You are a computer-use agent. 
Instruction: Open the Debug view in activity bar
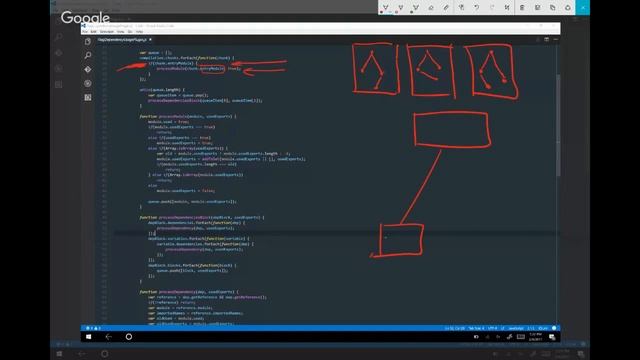point(88,83)
